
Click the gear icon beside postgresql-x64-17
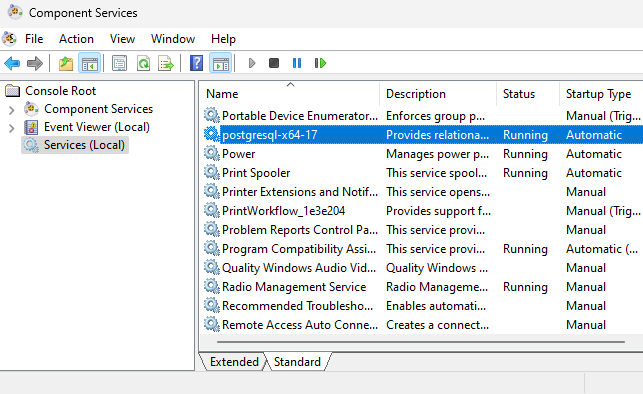pyautogui.click(x=212, y=134)
